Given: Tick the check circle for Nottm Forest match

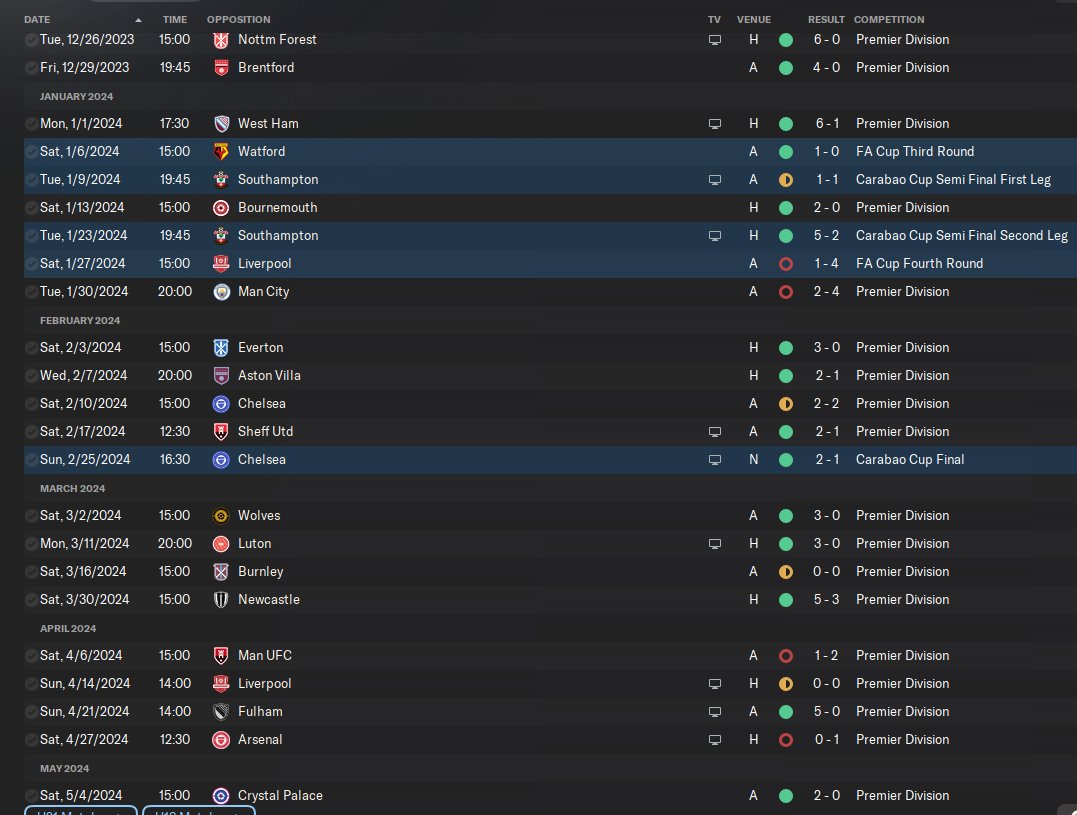Looking at the screenshot, I should (31, 40).
